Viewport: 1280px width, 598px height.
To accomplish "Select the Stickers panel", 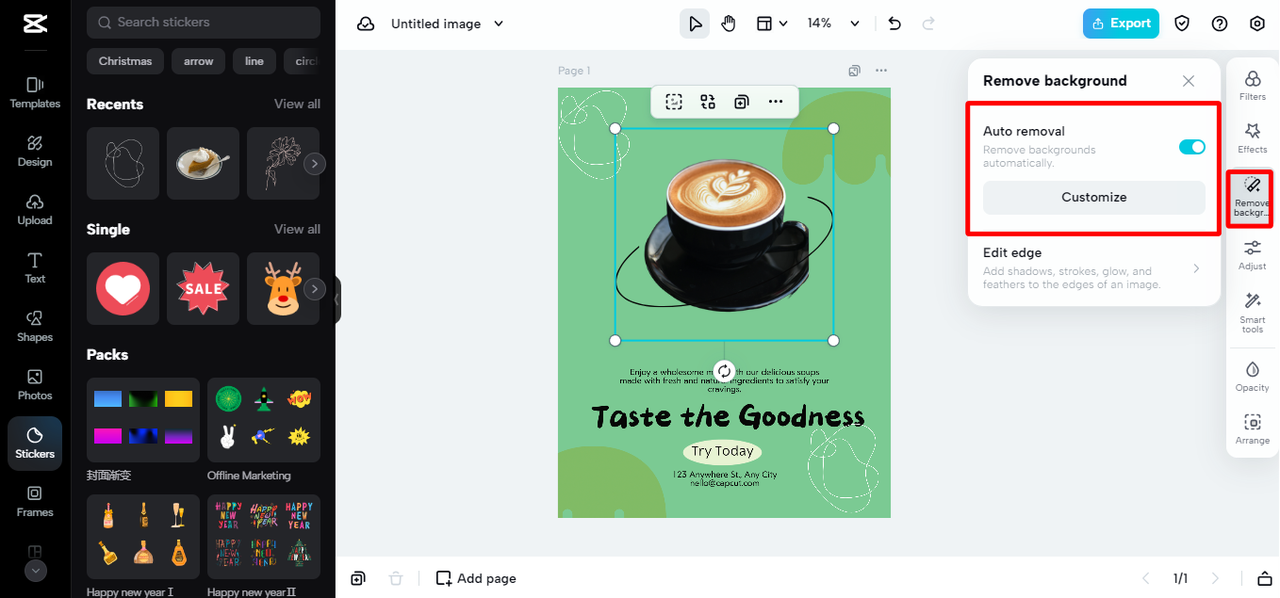I will 35,443.
